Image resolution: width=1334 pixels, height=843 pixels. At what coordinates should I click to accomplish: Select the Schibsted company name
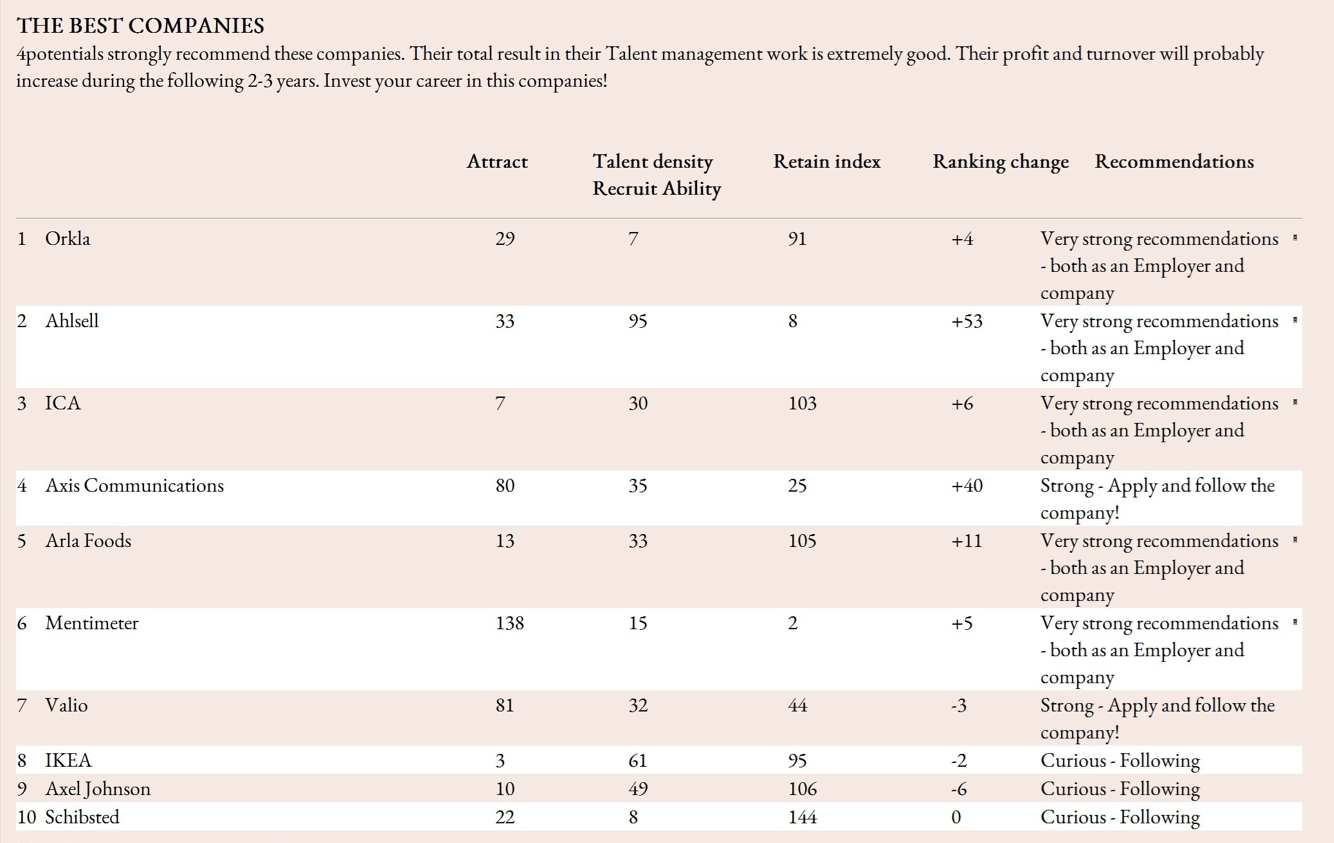[x=82, y=817]
